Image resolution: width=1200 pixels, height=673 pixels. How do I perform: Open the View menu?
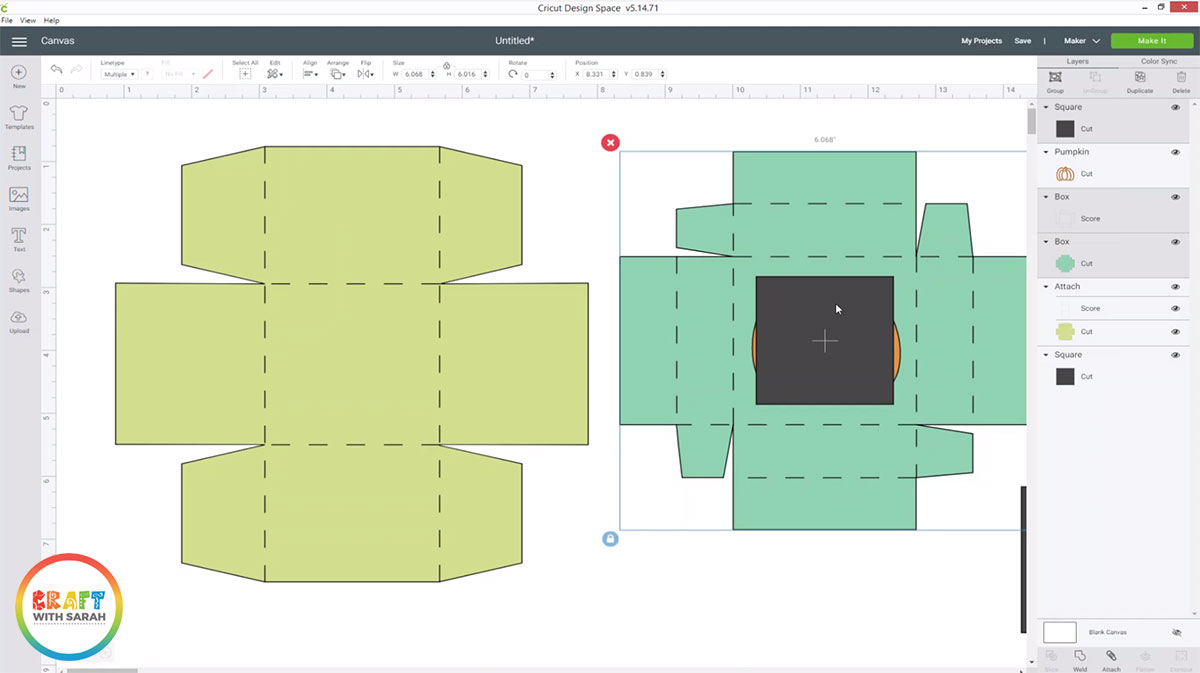tap(27, 20)
